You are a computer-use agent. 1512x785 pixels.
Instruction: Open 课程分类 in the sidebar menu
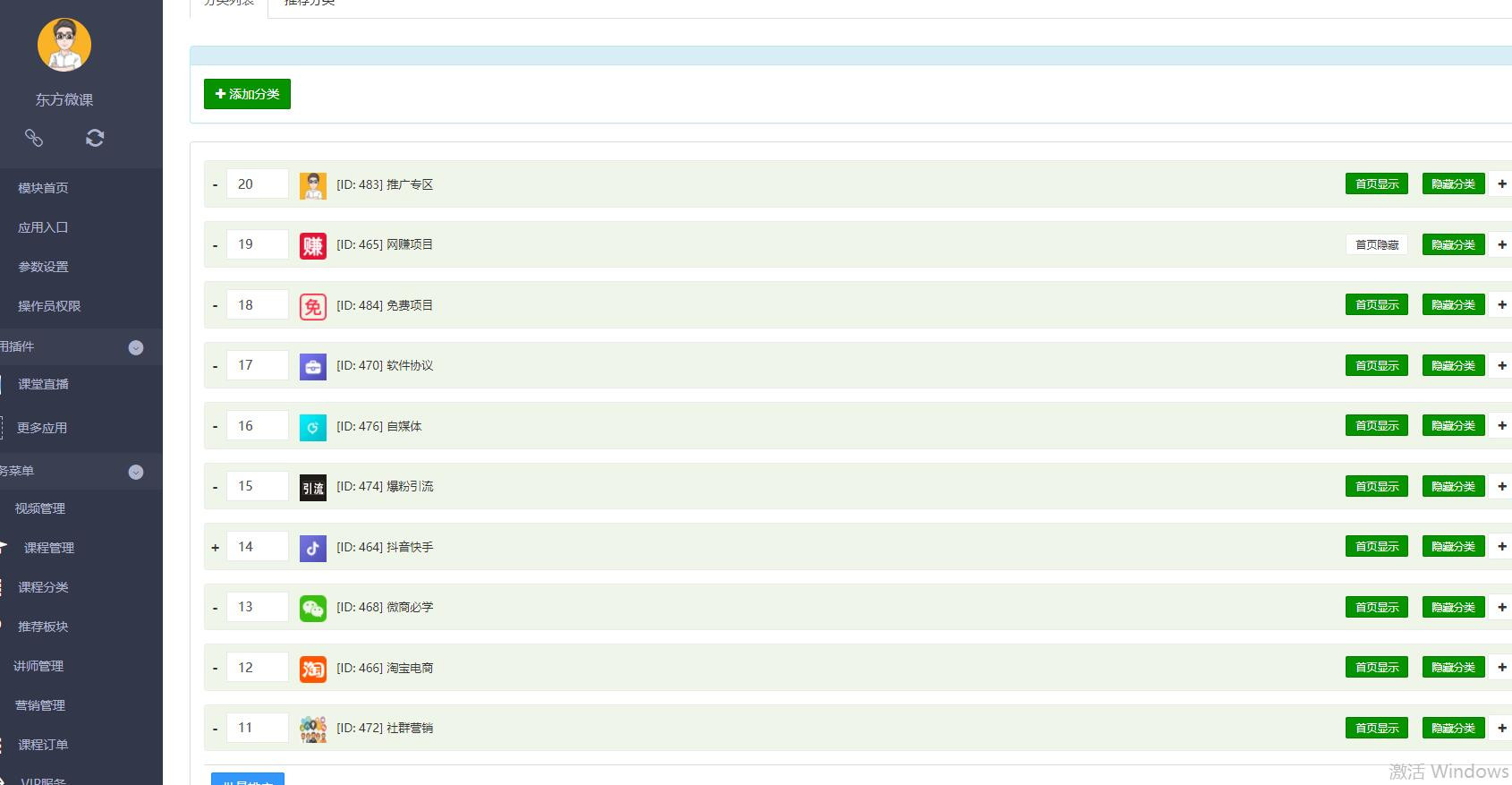point(43,587)
